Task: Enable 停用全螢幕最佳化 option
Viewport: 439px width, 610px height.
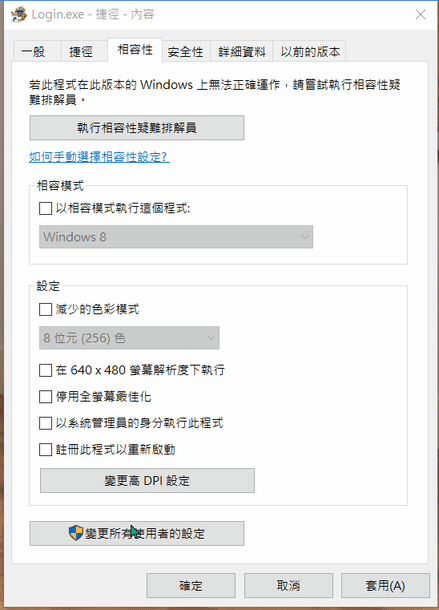Action: 46,396
